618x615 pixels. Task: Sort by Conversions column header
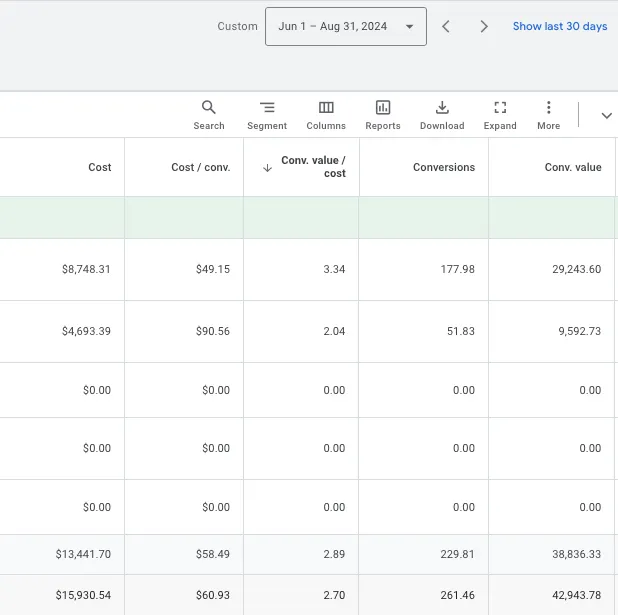(443, 167)
